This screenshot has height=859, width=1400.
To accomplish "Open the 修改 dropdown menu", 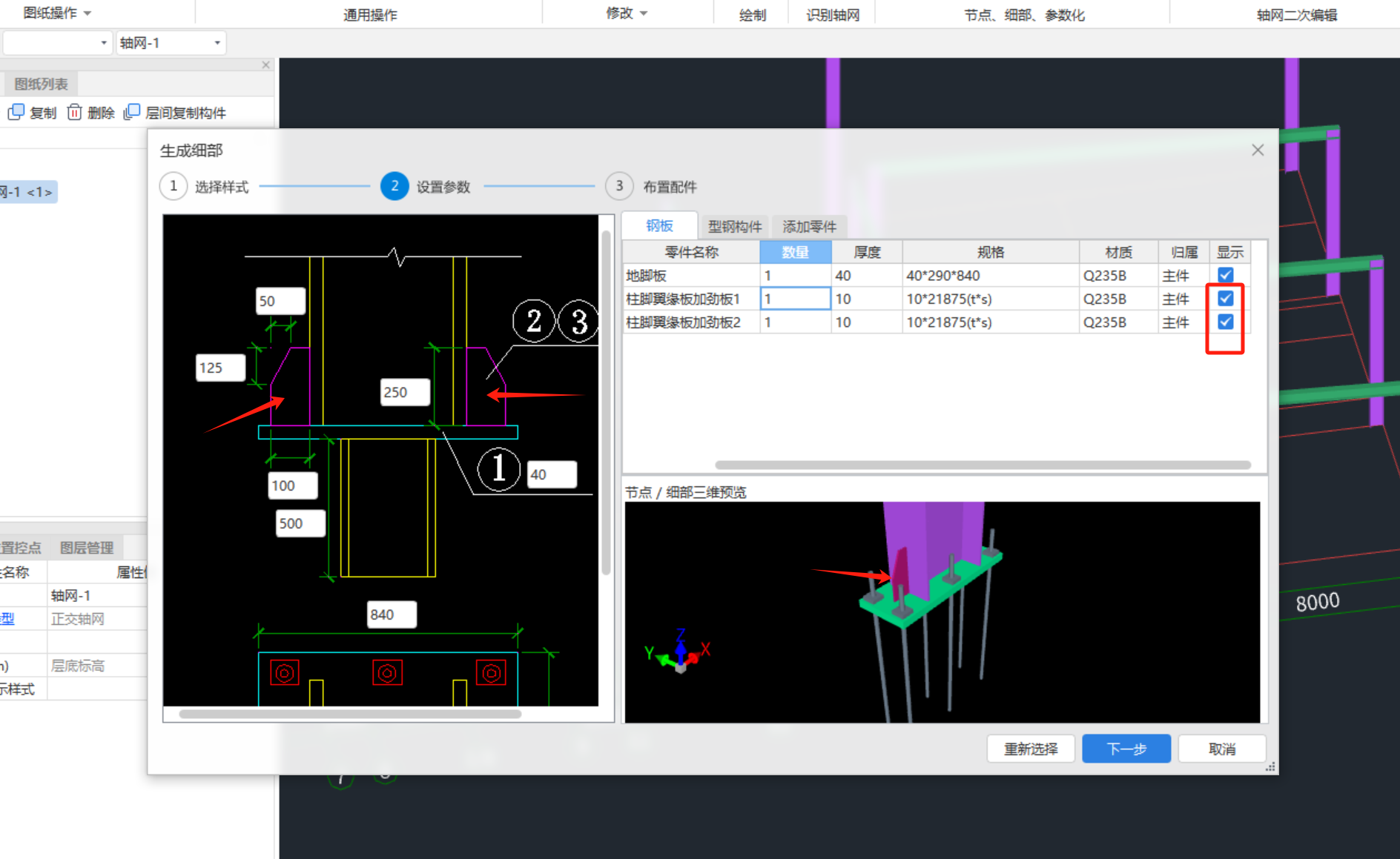I will click(x=627, y=13).
